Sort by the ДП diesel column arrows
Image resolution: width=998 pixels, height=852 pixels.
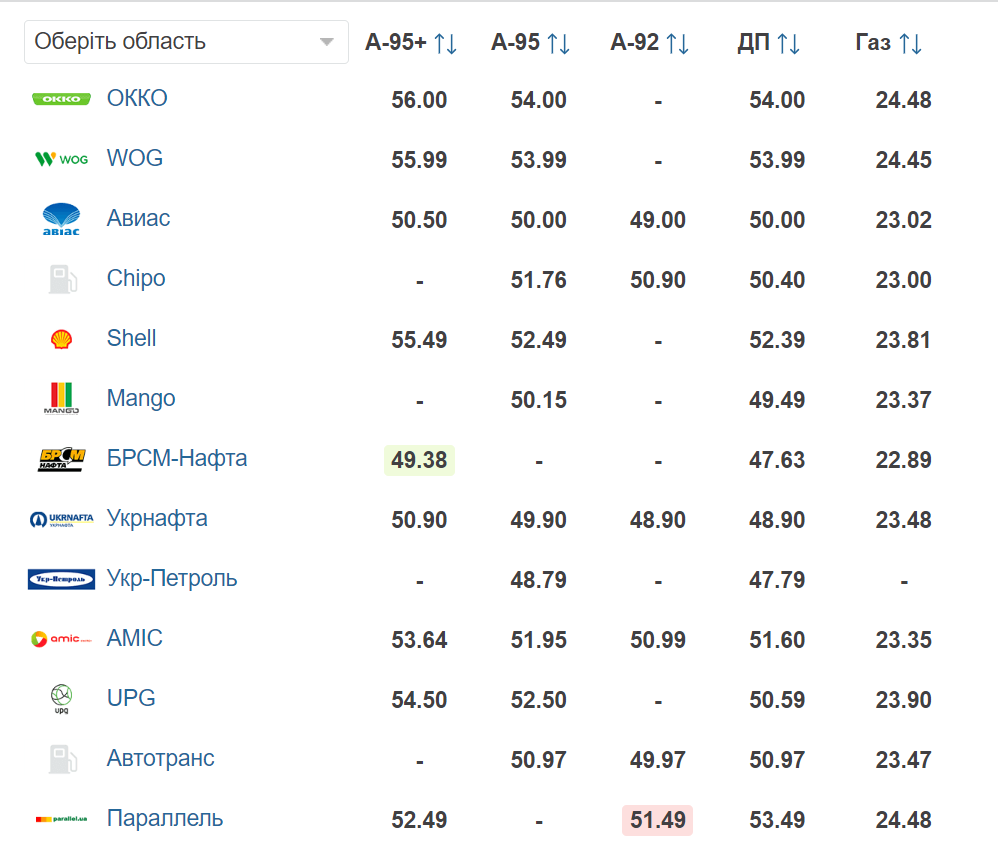coord(788,43)
